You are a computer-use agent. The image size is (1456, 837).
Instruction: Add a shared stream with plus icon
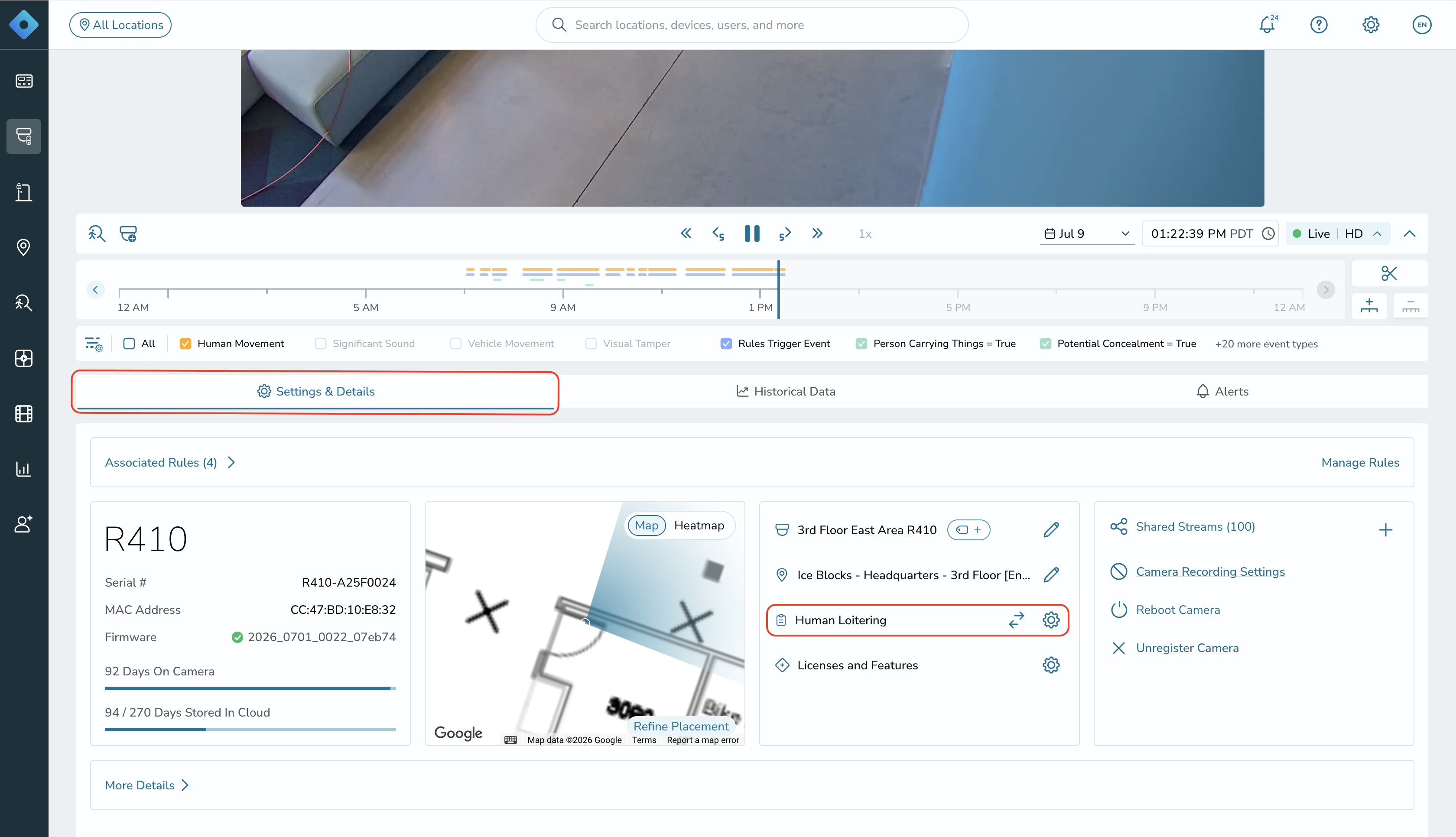[x=1385, y=529]
